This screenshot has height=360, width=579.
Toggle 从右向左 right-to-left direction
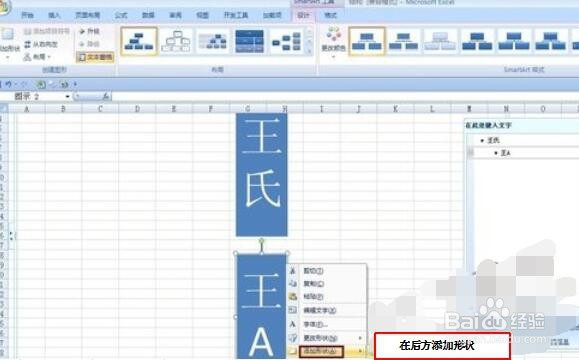41,44
